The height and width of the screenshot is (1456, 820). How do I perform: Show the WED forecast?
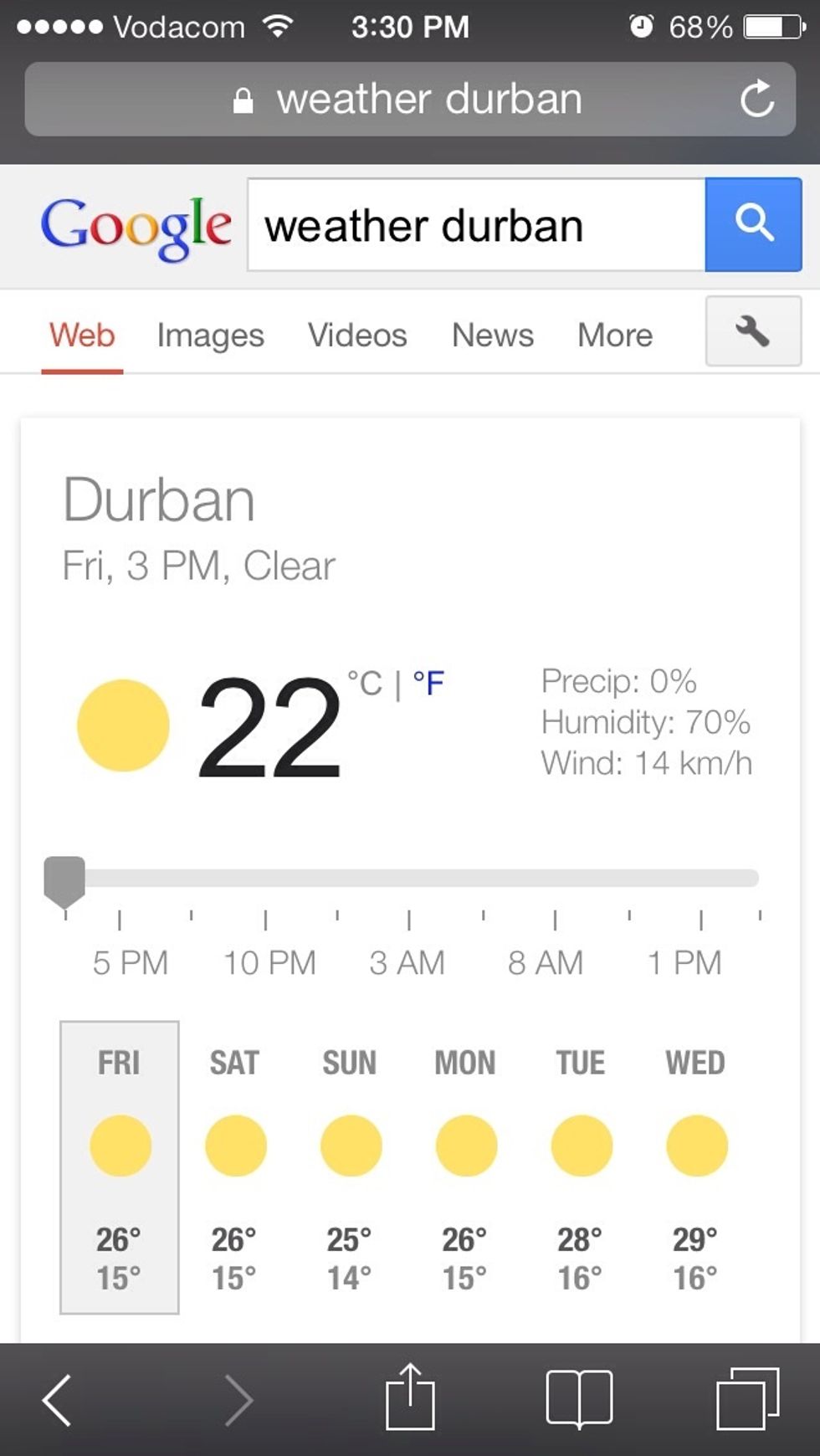(696, 1166)
